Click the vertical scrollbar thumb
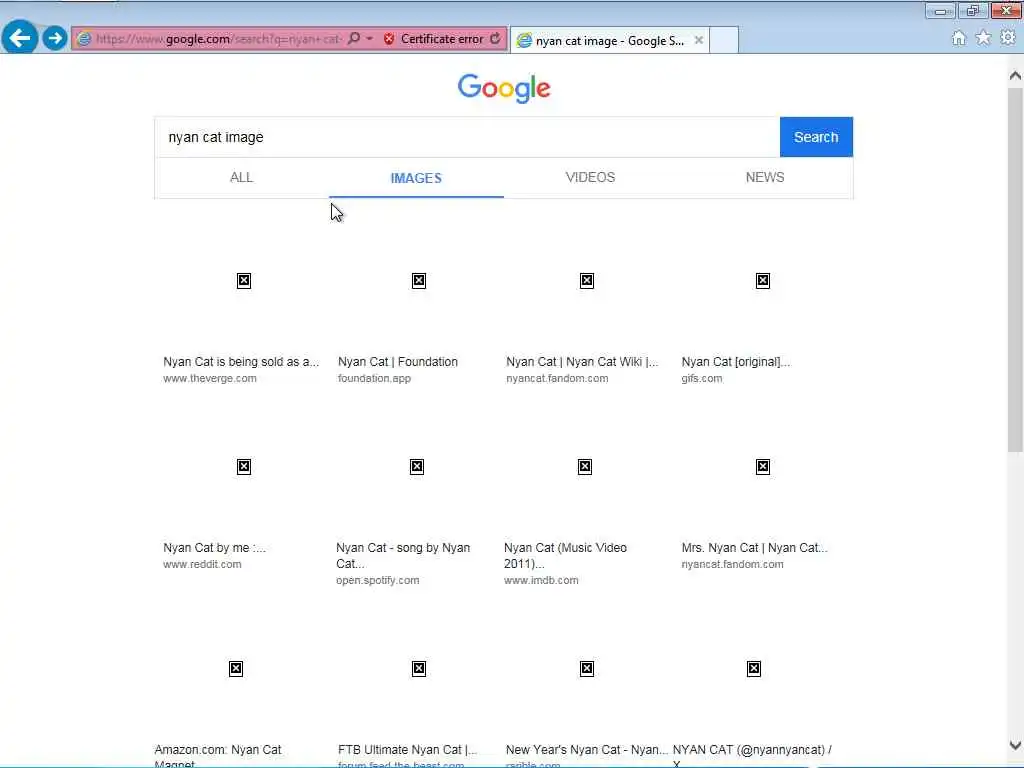This screenshot has height=768, width=1024. (x=1015, y=269)
